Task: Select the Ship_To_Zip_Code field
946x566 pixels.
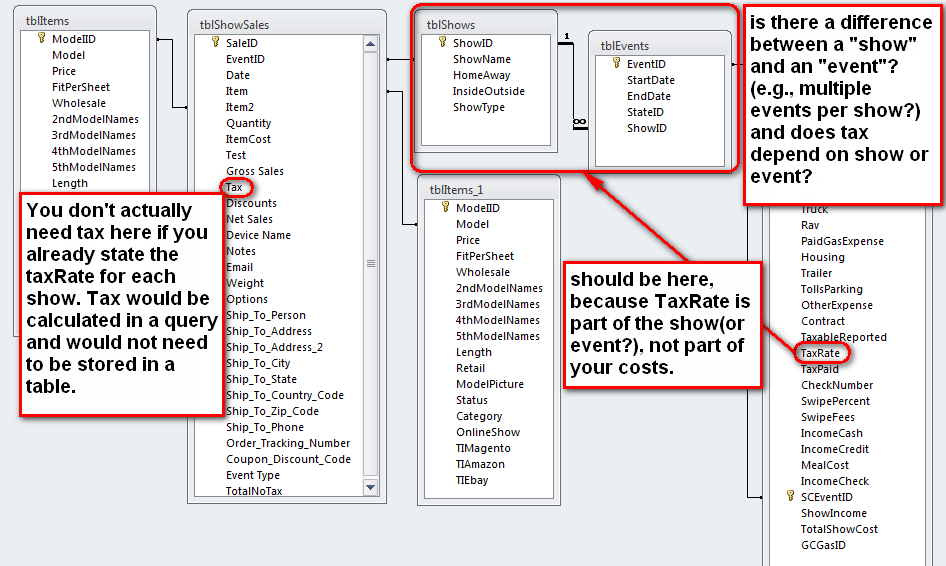Action: click(x=272, y=411)
